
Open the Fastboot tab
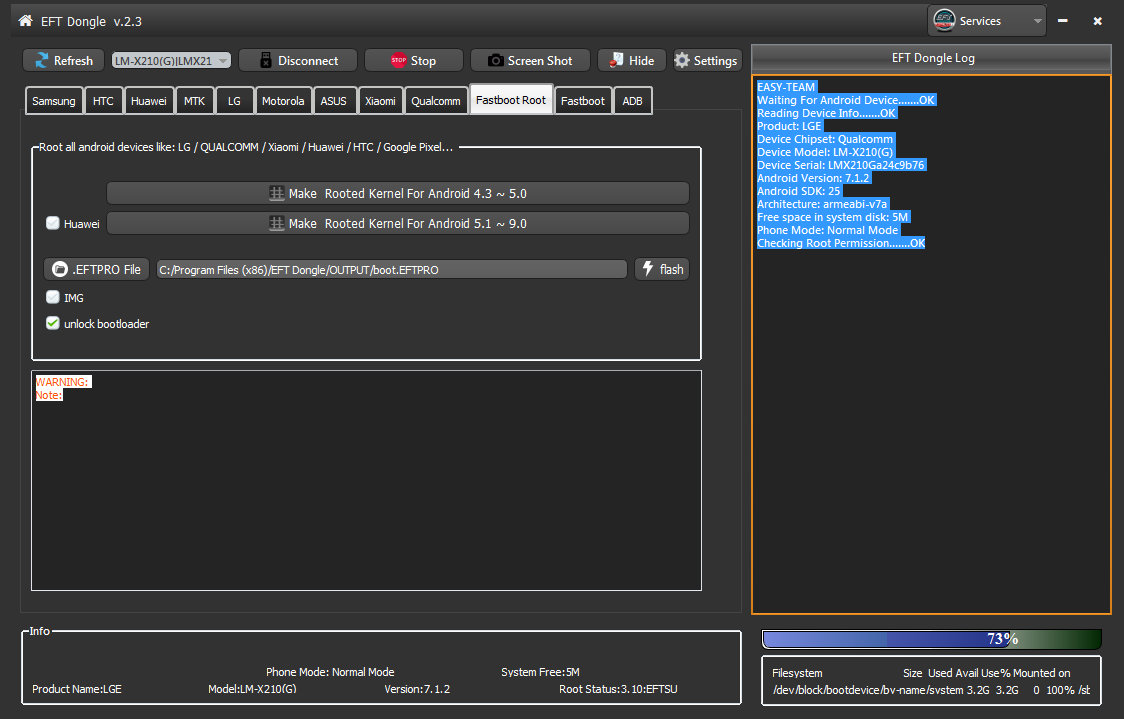coord(583,101)
